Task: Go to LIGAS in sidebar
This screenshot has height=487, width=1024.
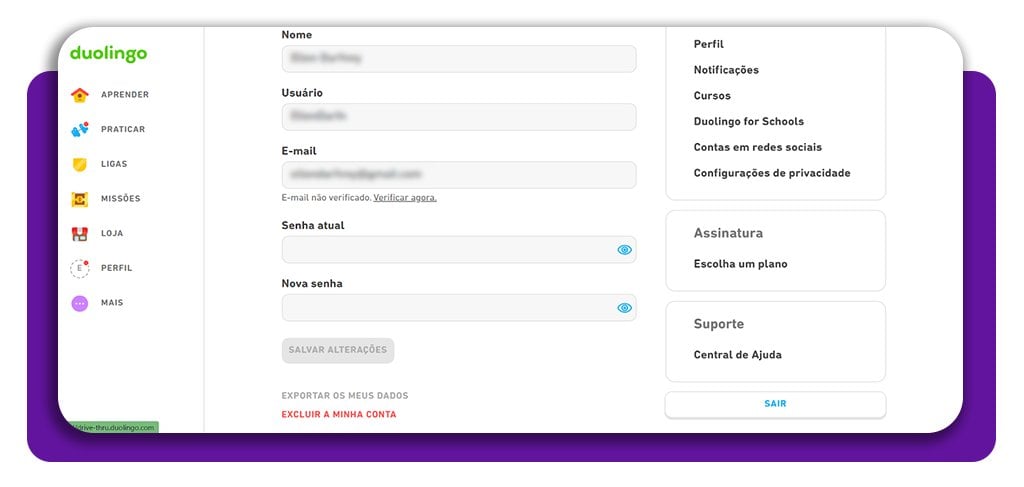Action: coord(114,164)
